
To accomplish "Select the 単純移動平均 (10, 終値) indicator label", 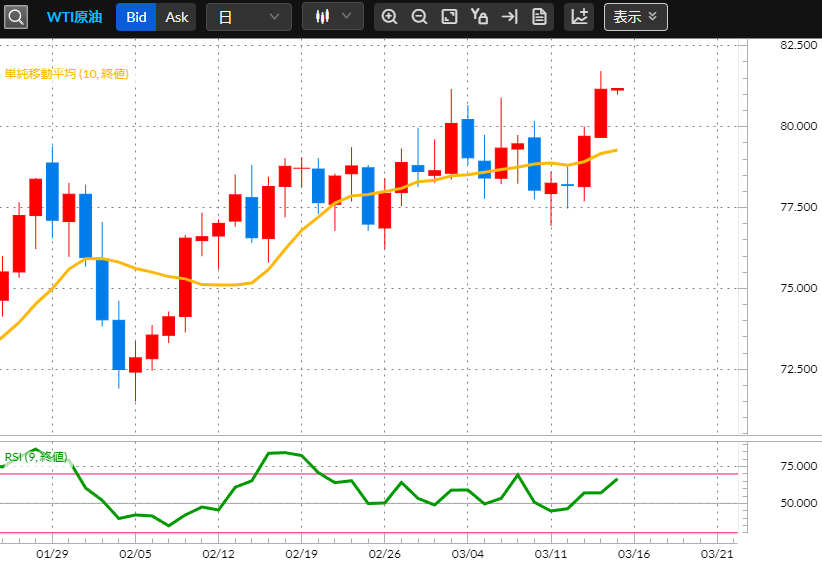I will tap(67, 74).
